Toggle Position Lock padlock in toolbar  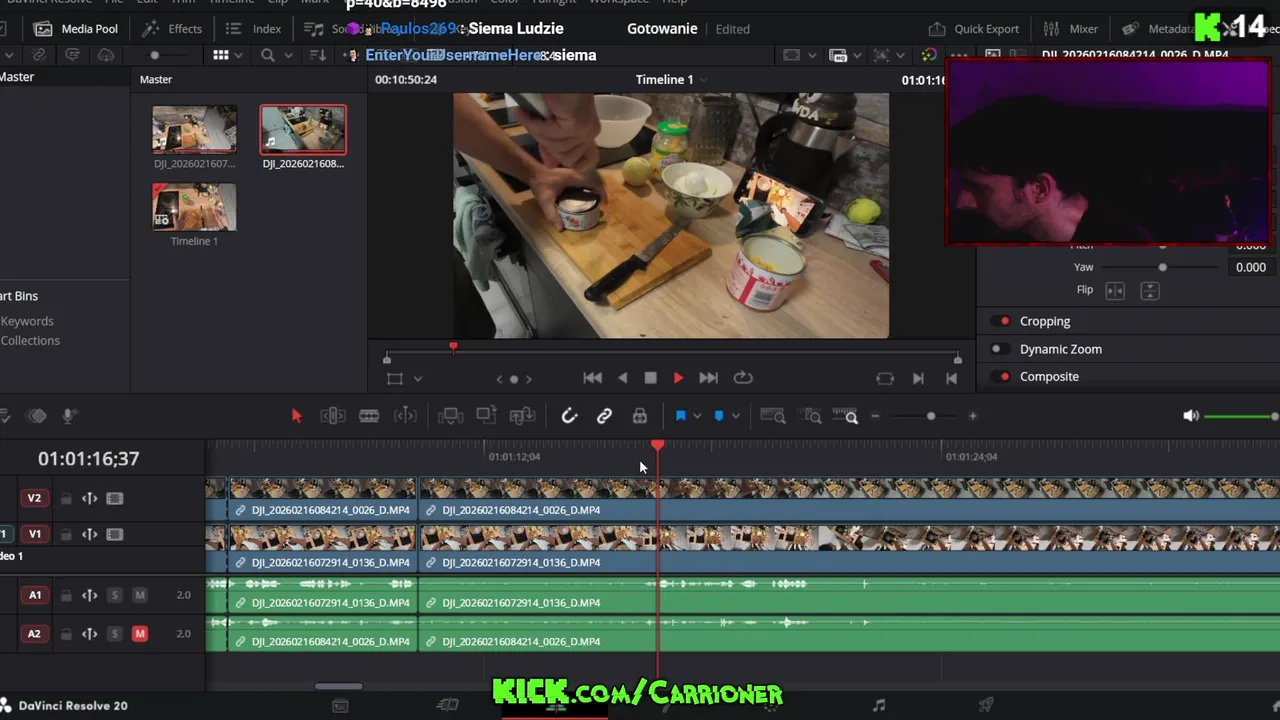640,416
